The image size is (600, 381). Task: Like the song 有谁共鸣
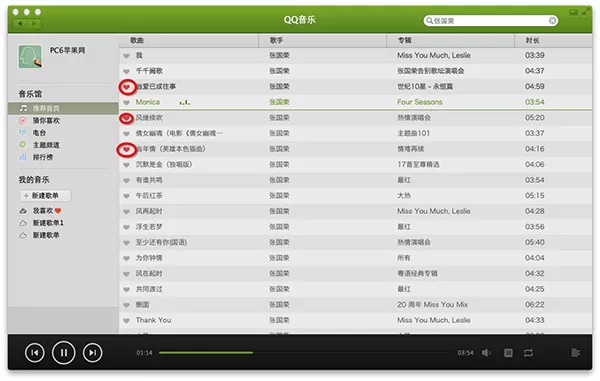coord(126,181)
